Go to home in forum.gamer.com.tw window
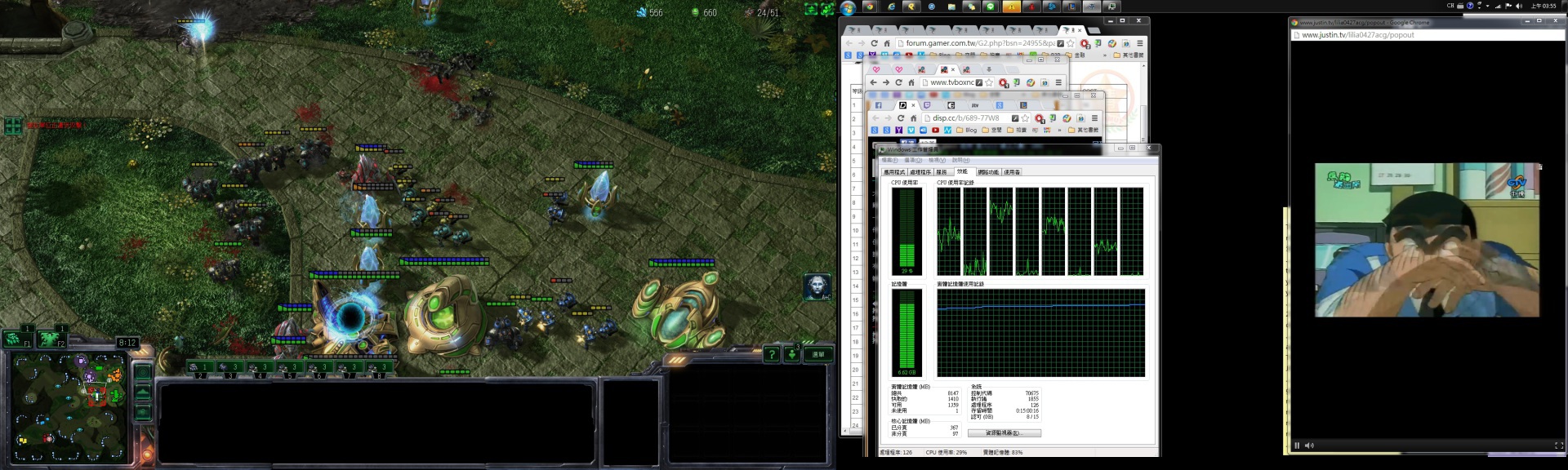This screenshot has width=1568, height=470. [887, 43]
